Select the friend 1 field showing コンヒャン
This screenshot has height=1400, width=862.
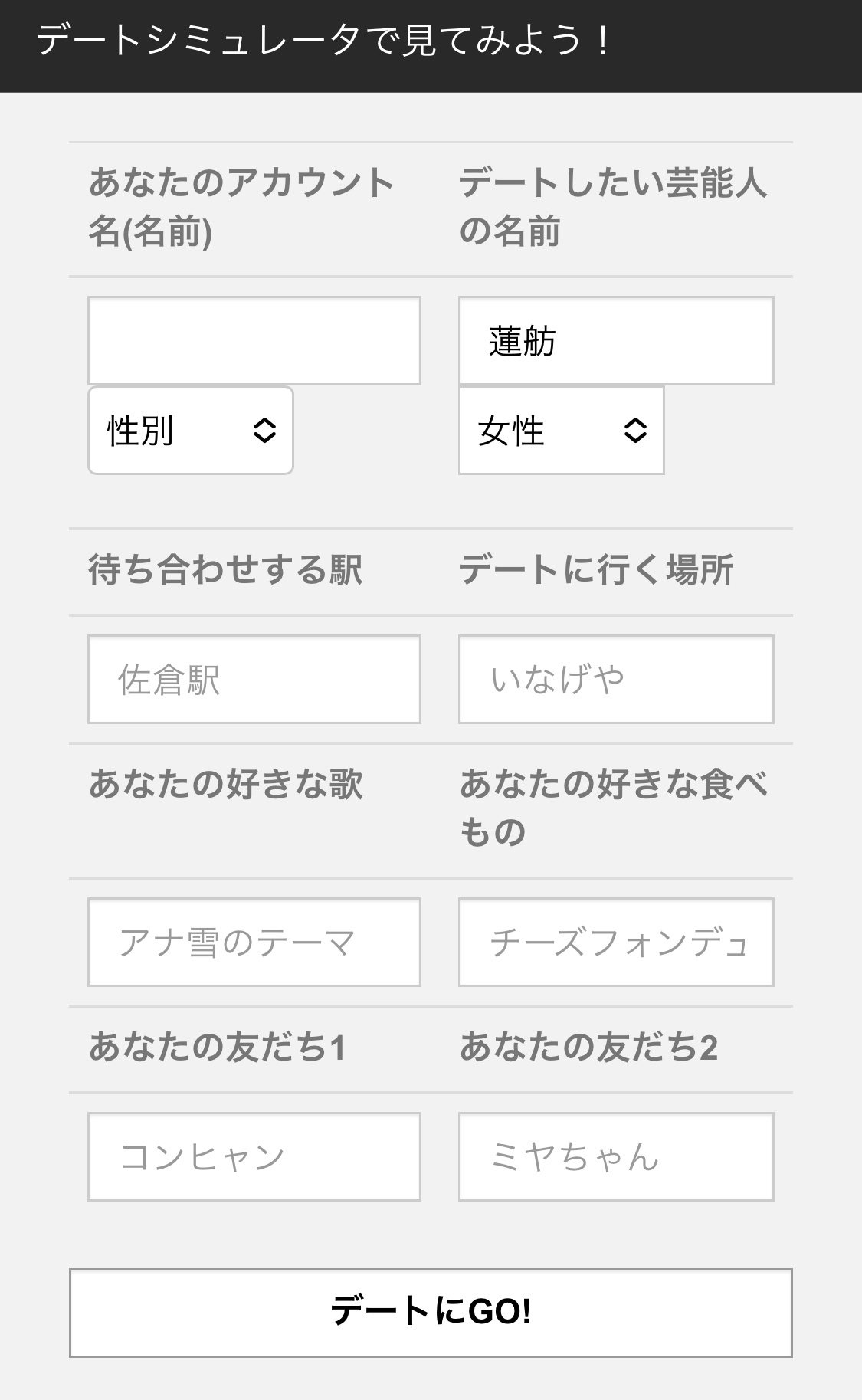click(x=254, y=1156)
